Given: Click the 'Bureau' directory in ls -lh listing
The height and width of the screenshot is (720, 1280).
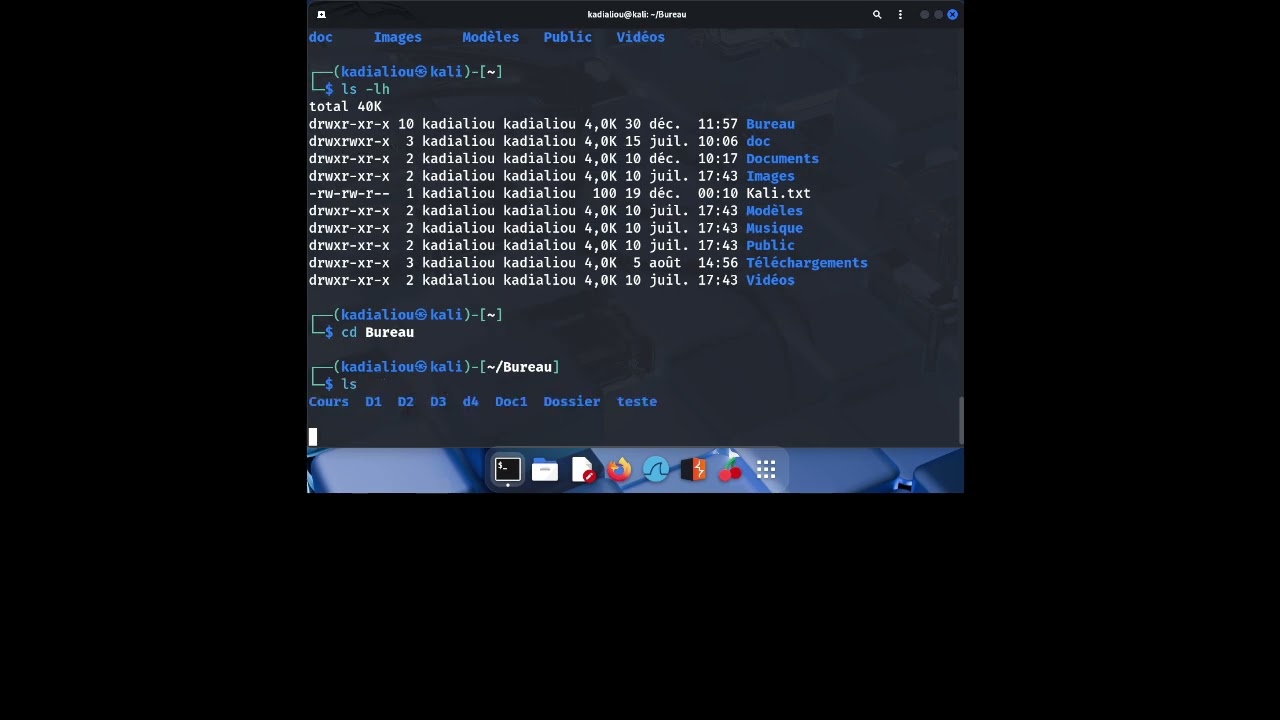Looking at the screenshot, I should pos(770,124).
